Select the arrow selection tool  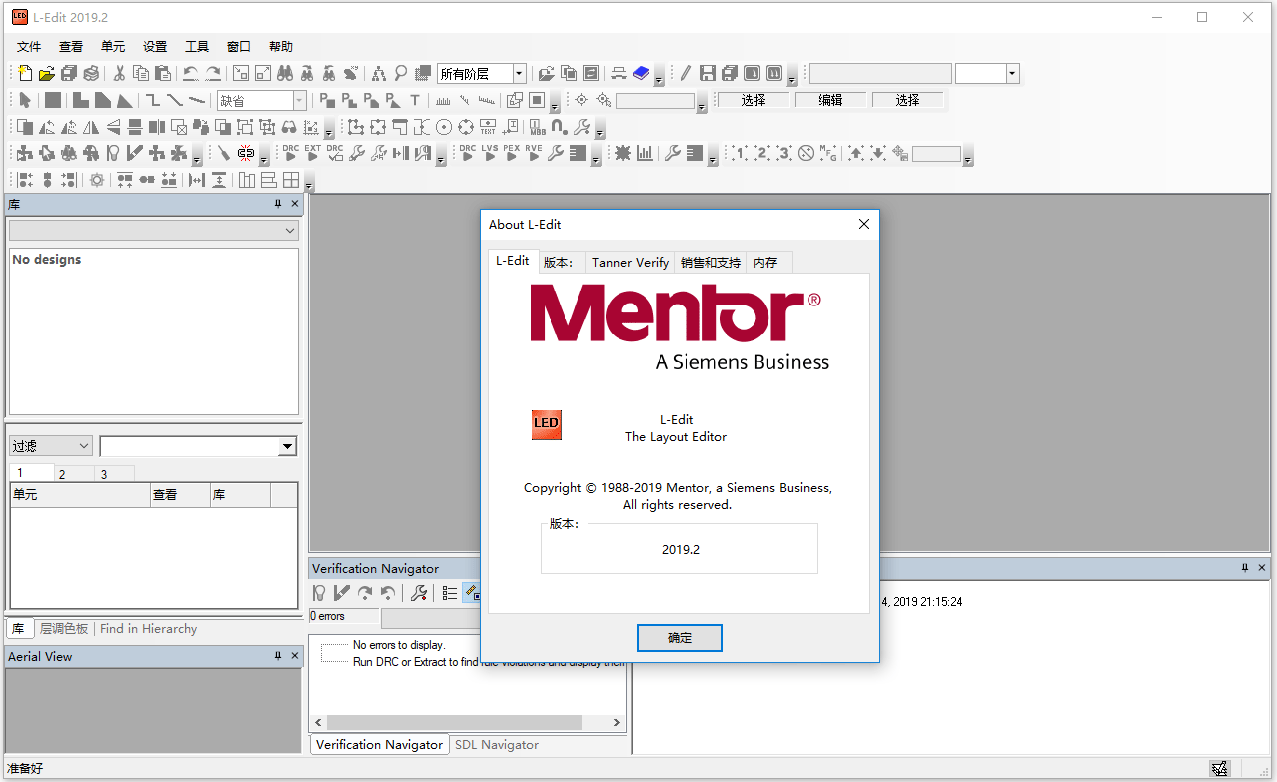coord(25,100)
